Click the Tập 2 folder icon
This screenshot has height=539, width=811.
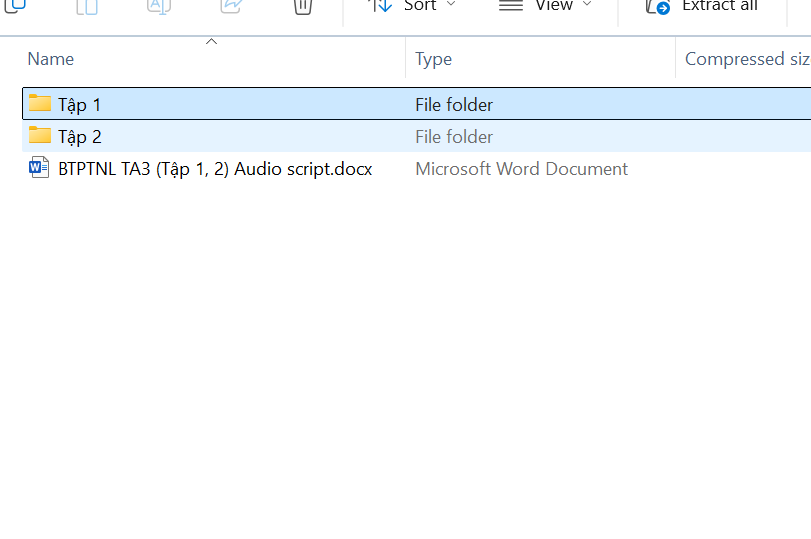40,136
